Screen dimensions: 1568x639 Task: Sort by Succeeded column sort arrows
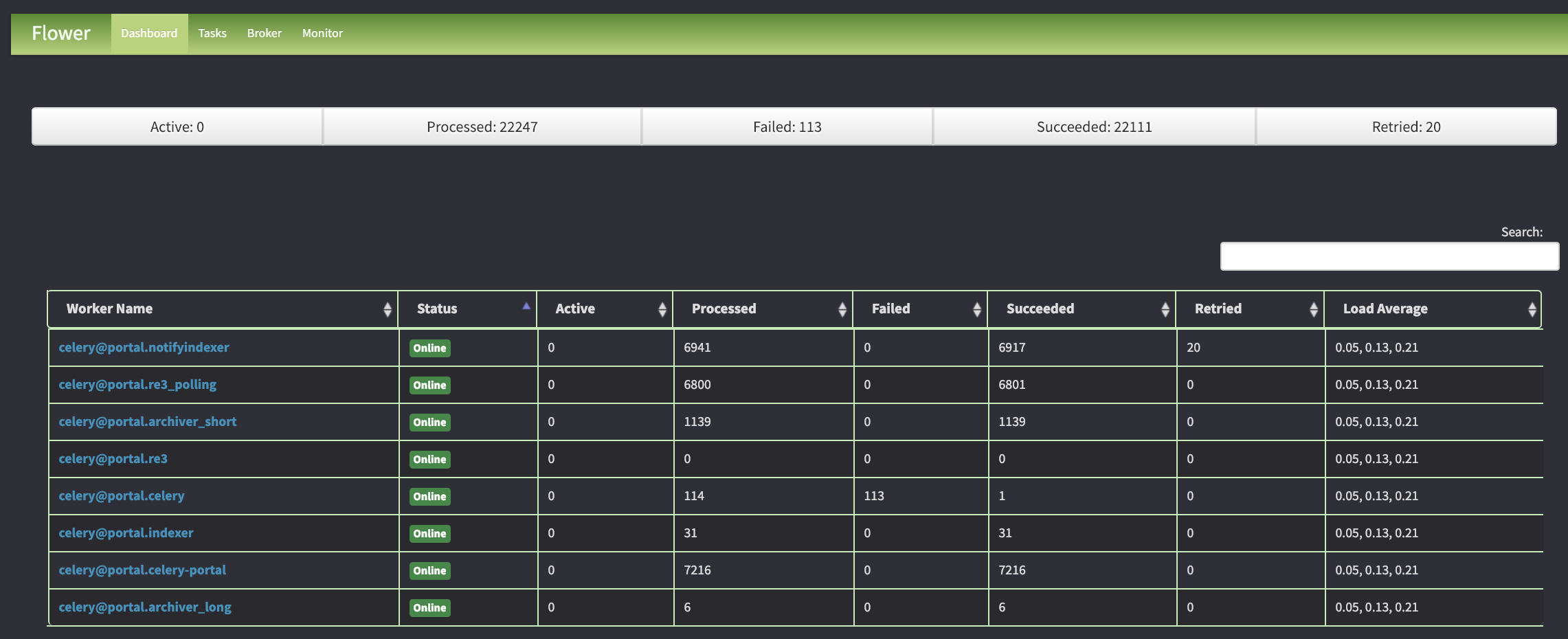(x=1165, y=309)
